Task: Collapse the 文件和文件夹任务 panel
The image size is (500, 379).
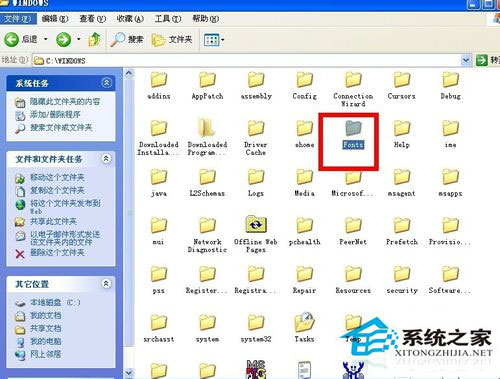Action: point(106,158)
